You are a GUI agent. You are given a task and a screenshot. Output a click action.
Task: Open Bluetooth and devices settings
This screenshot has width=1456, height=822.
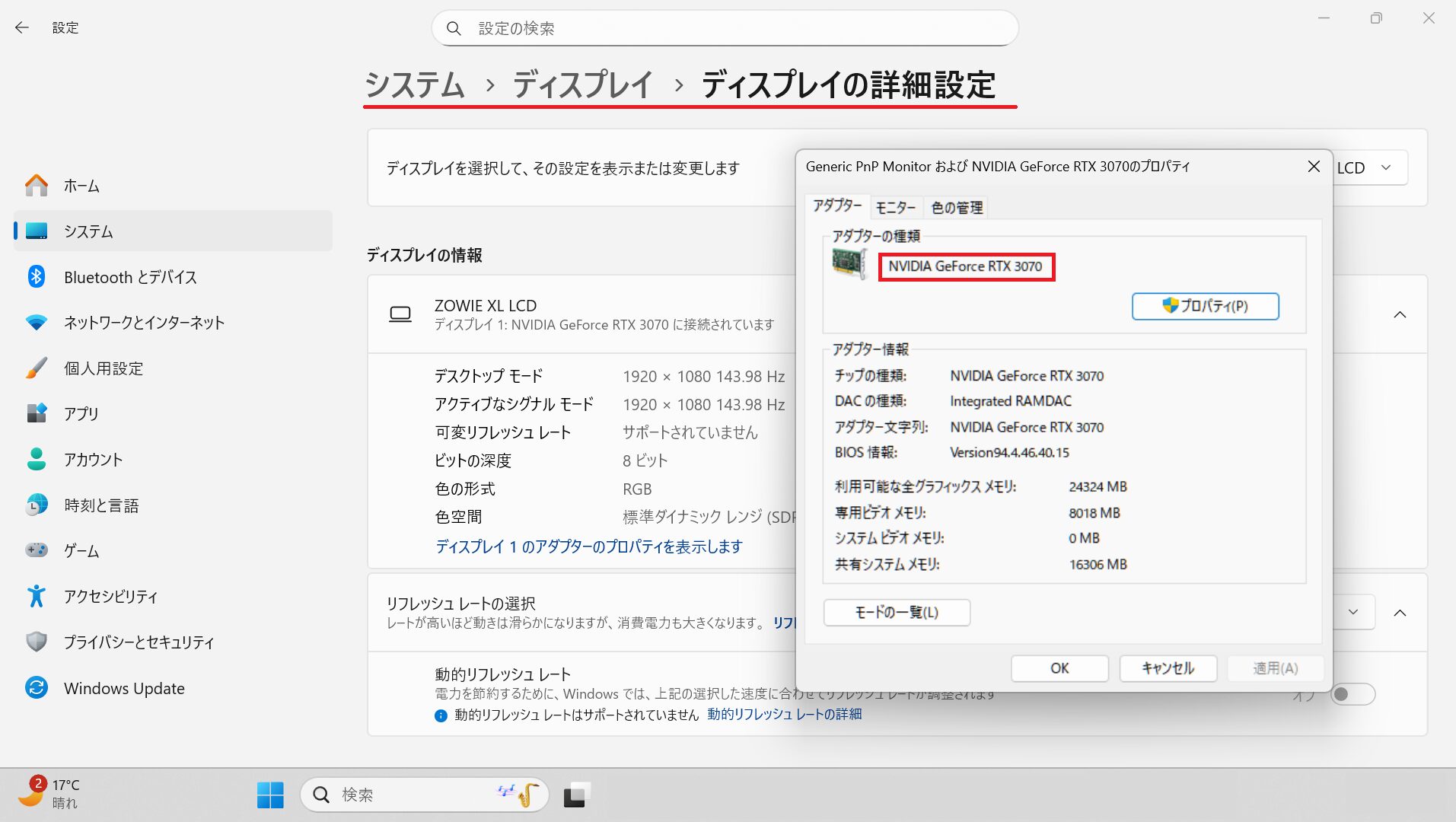[x=129, y=277]
